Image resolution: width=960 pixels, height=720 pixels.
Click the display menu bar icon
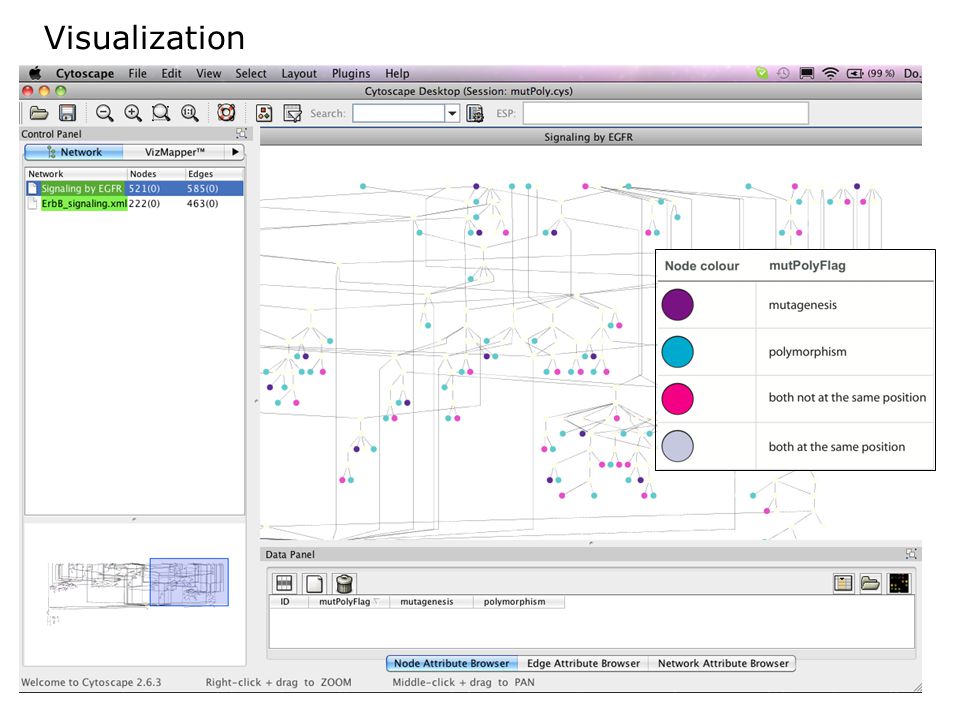[x=807, y=73]
